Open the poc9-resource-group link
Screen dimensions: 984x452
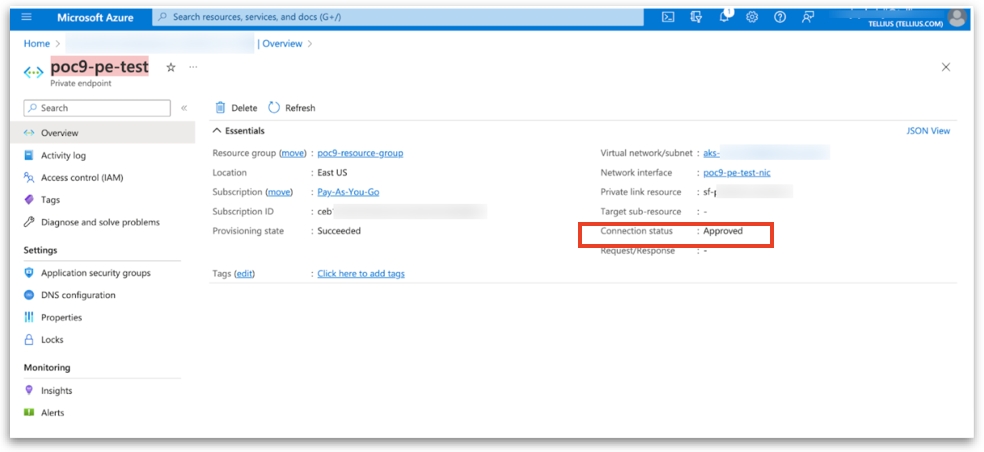pos(360,153)
